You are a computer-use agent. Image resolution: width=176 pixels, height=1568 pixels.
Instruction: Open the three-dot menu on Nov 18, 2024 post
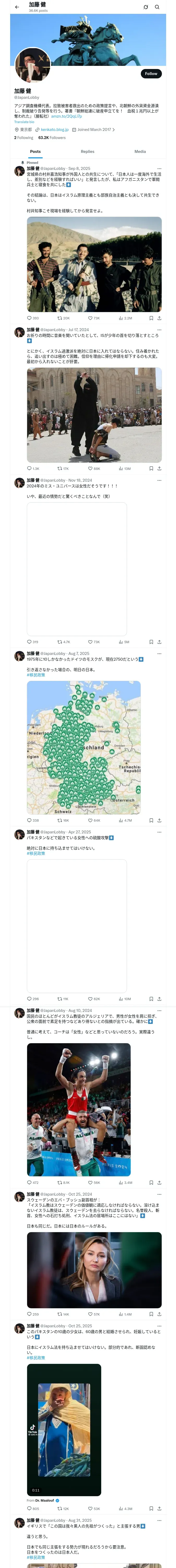coord(159,480)
